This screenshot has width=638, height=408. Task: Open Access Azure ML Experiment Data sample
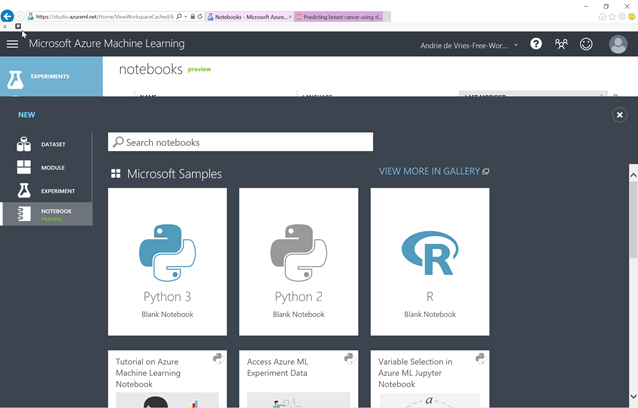298,379
